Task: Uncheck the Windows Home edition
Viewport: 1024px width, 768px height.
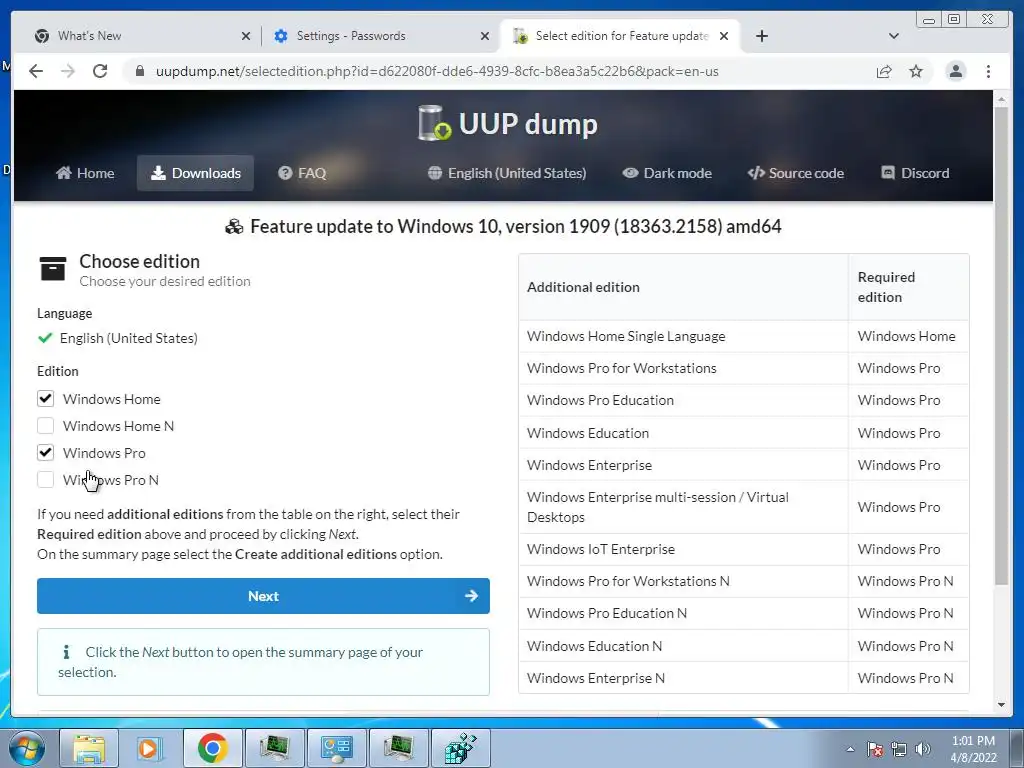Action: (x=45, y=398)
